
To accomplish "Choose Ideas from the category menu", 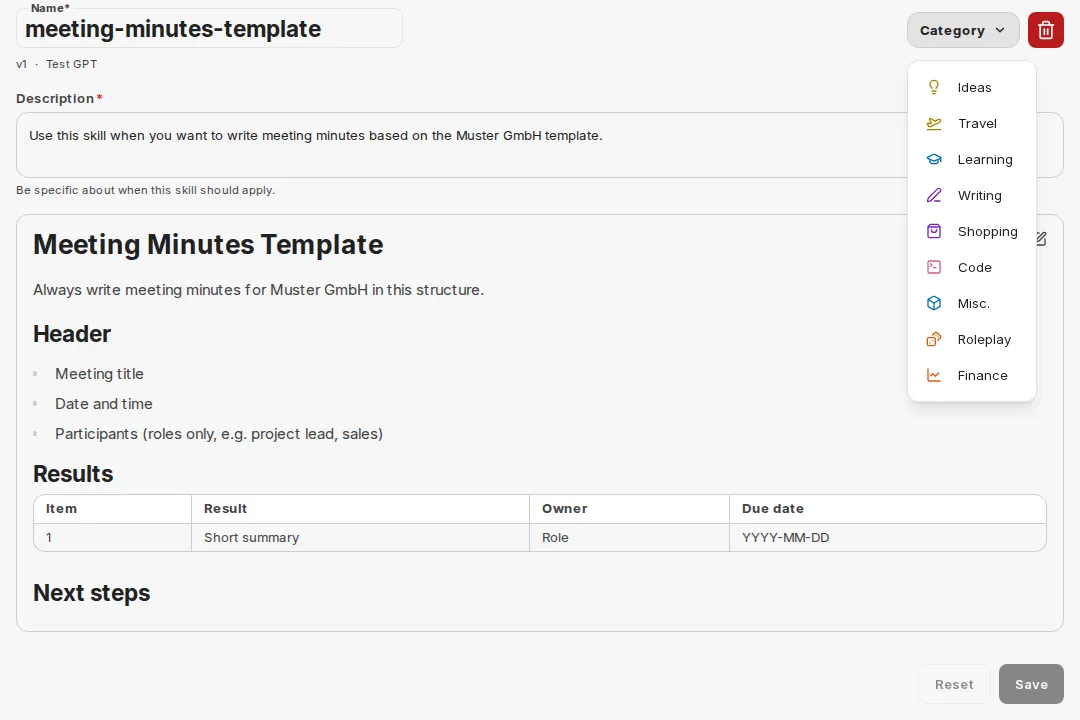I will coord(972,88).
